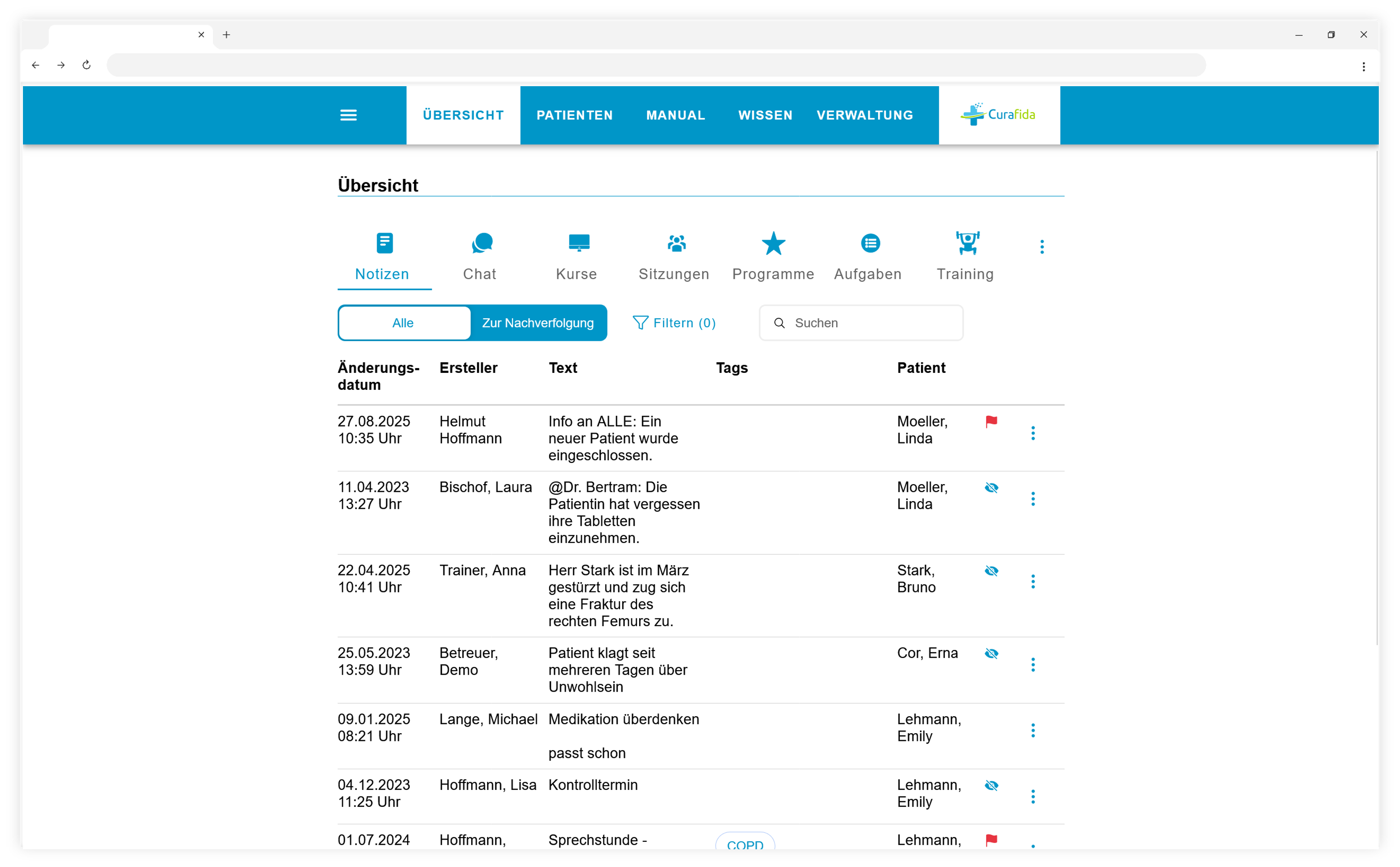Open options menu for Stark, Bruno note
This screenshot has width=1400, height=867.
click(x=1033, y=582)
